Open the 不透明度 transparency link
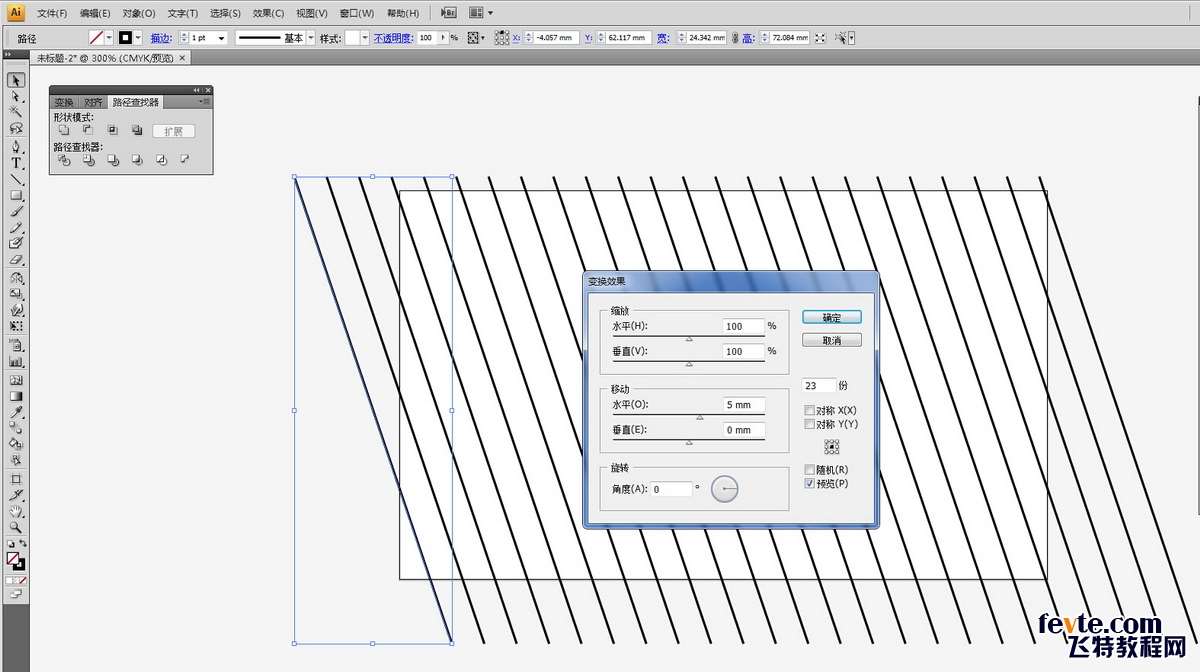The height and width of the screenshot is (672, 1200). [x=392, y=38]
